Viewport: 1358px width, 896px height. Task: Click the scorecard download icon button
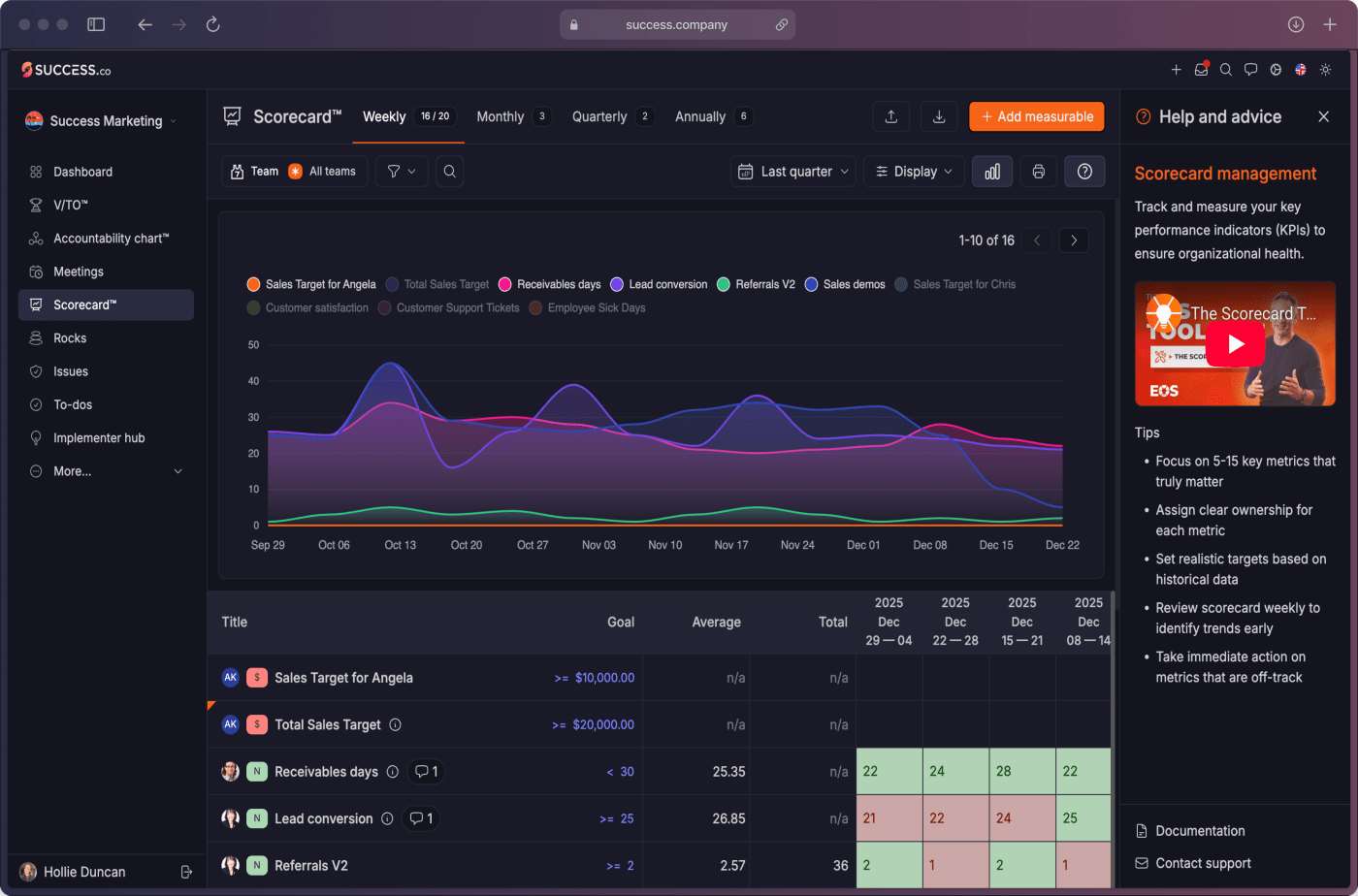coord(939,116)
